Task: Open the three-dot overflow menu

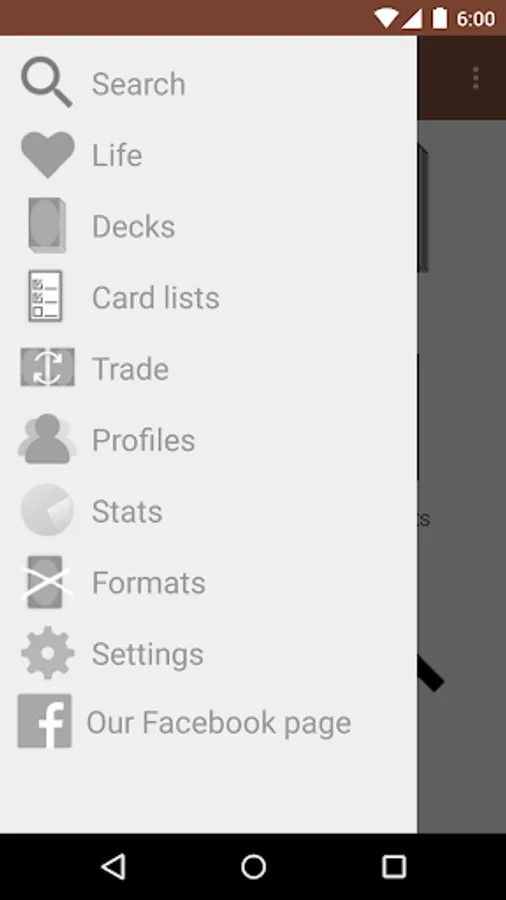Action: tap(476, 78)
